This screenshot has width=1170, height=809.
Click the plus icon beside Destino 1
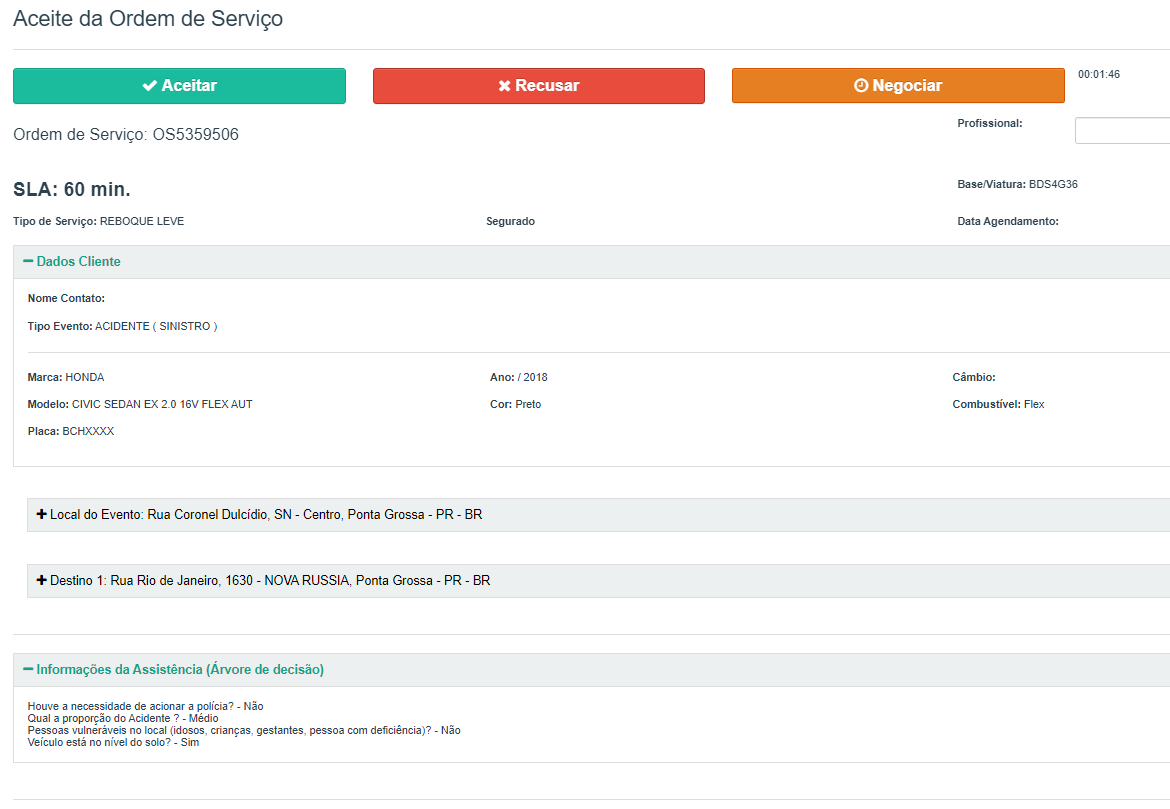pos(42,581)
